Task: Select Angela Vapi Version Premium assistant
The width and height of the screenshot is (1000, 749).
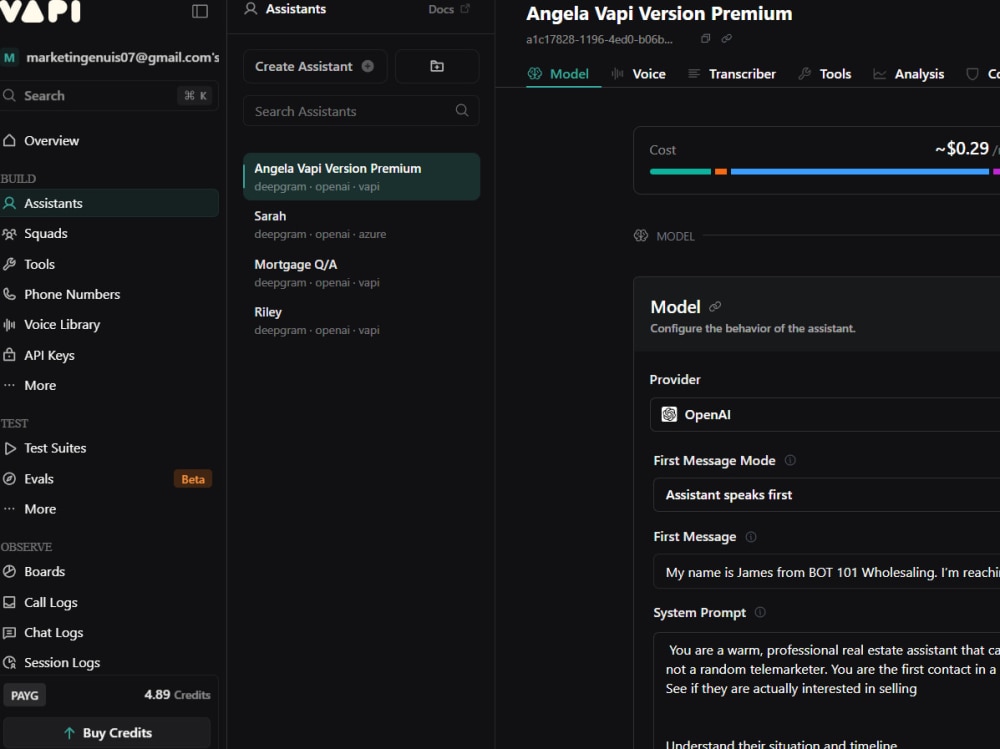Action: [362, 177]
